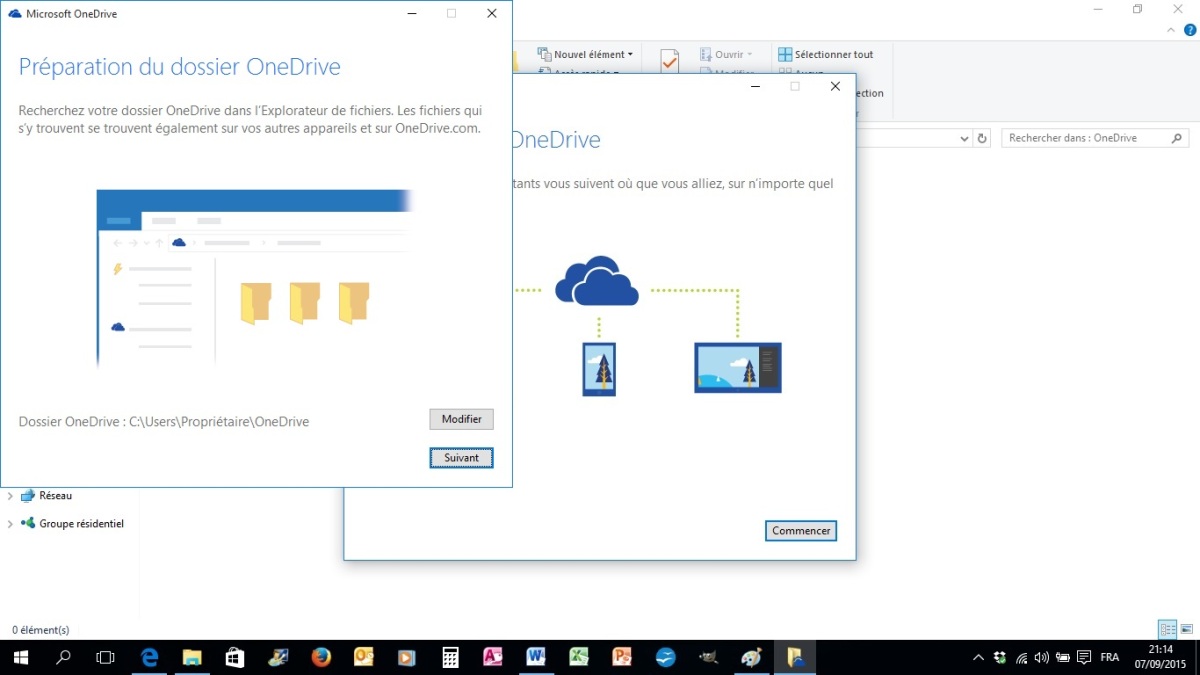Click the Modifier button for OneDrive folder

tap(461, 419)
